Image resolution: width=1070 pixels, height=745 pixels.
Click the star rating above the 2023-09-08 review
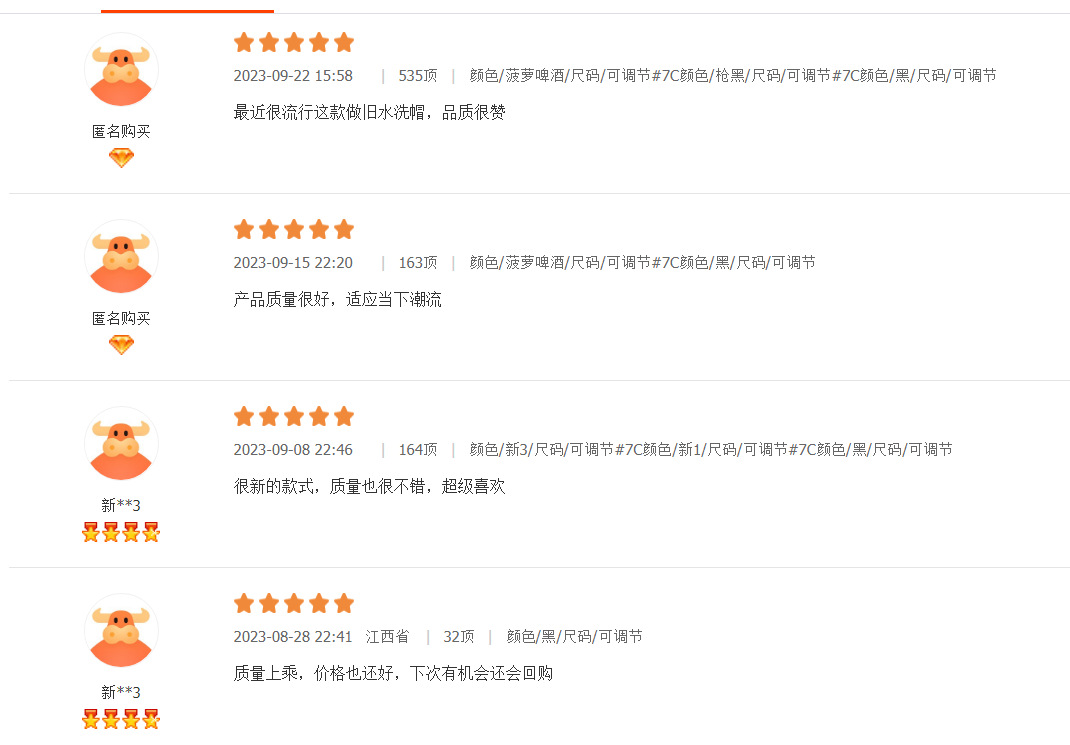pyautogui.click(x=294, y=416)
